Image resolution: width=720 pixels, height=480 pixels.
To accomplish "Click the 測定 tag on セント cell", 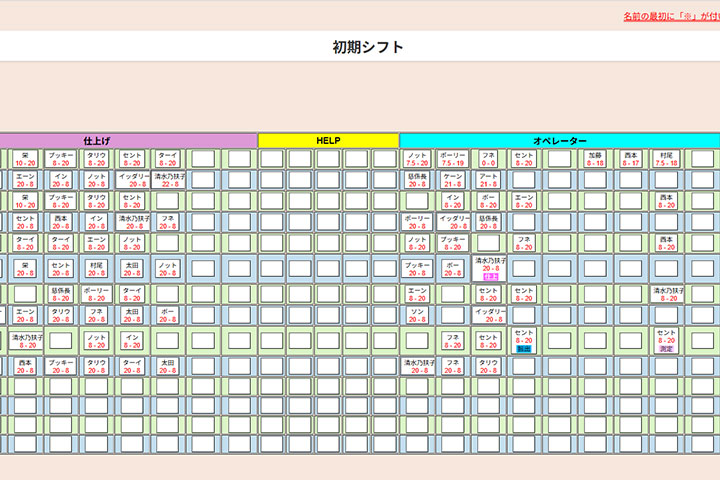I will 667,349.
